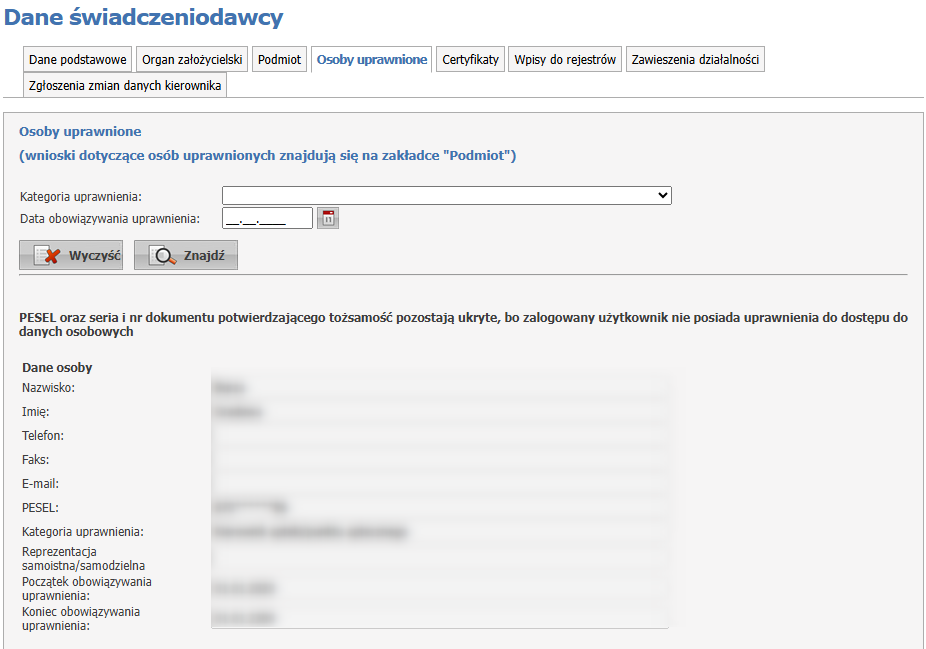Click the E-mail value field
The height and width of the screenshot is (649, 926).
(x=438, y=483)
